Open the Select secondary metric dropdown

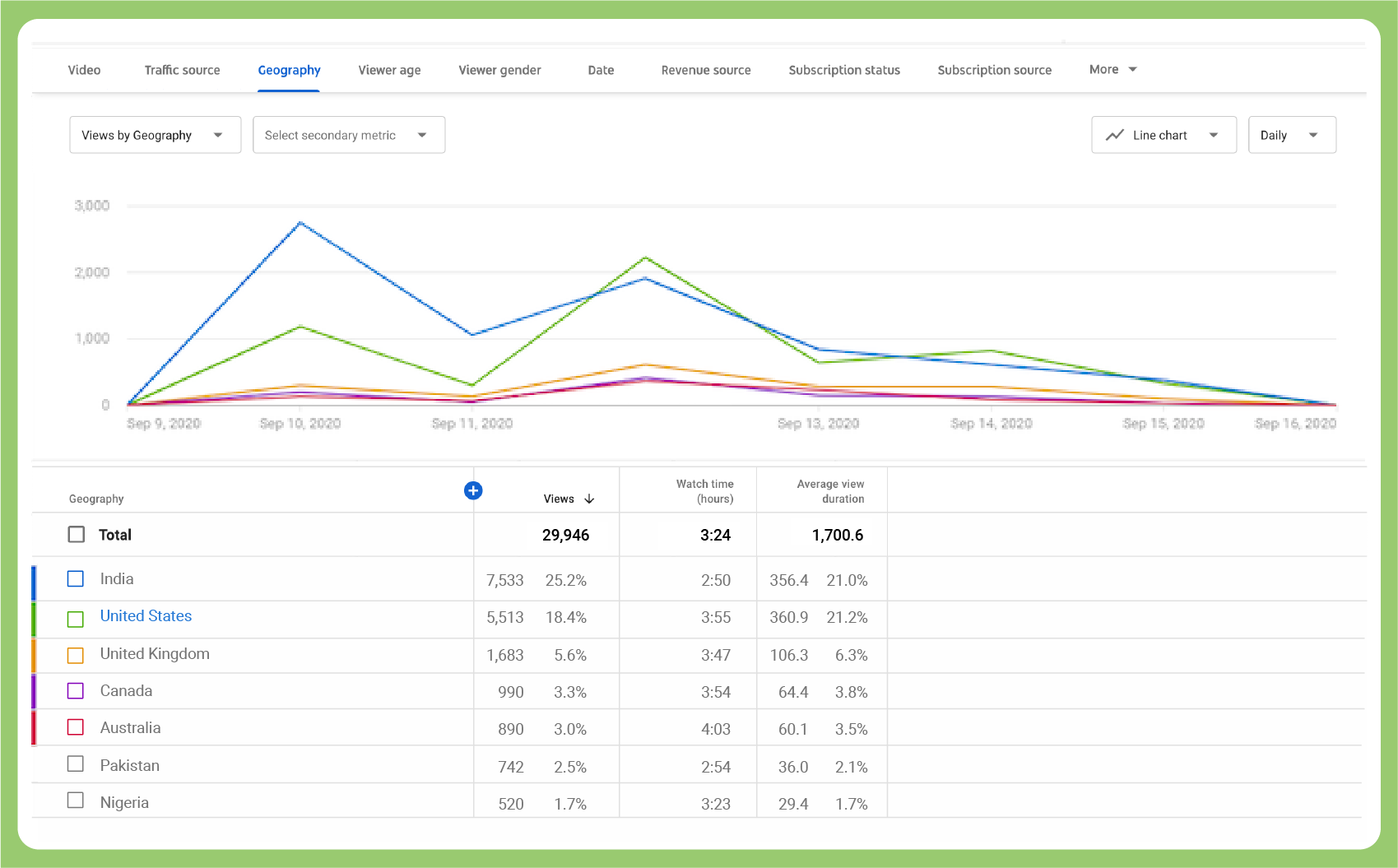coord(349,135)
